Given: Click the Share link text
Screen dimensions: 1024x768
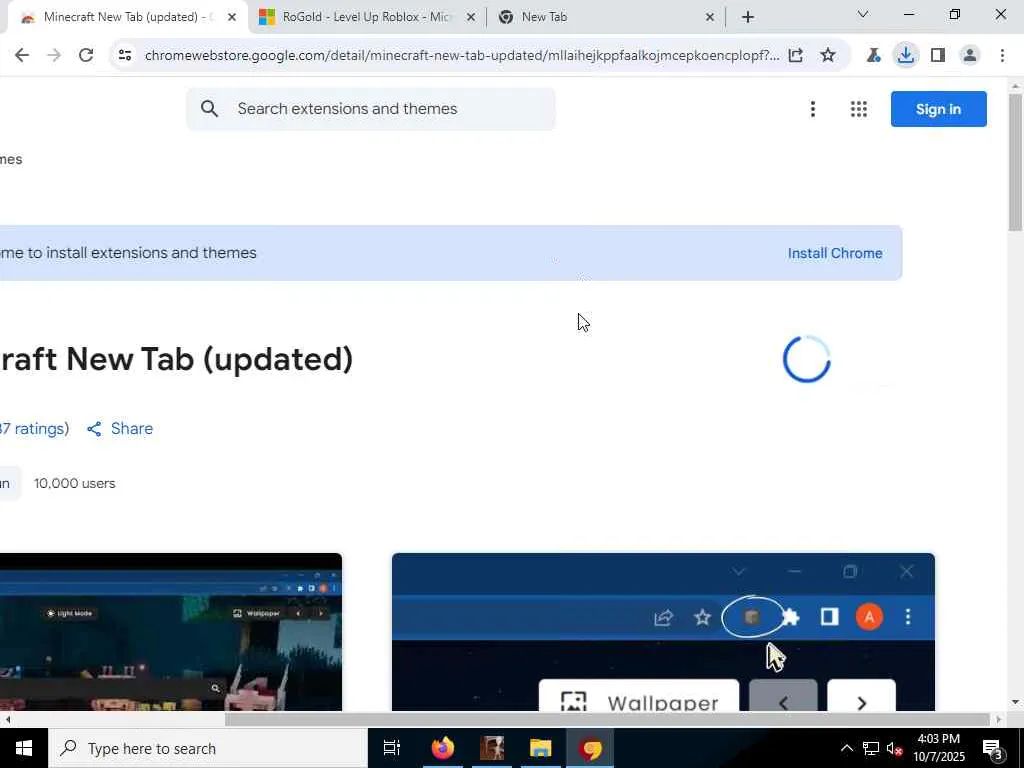Looking at the screenshot, I should click(x=132, y=429).
